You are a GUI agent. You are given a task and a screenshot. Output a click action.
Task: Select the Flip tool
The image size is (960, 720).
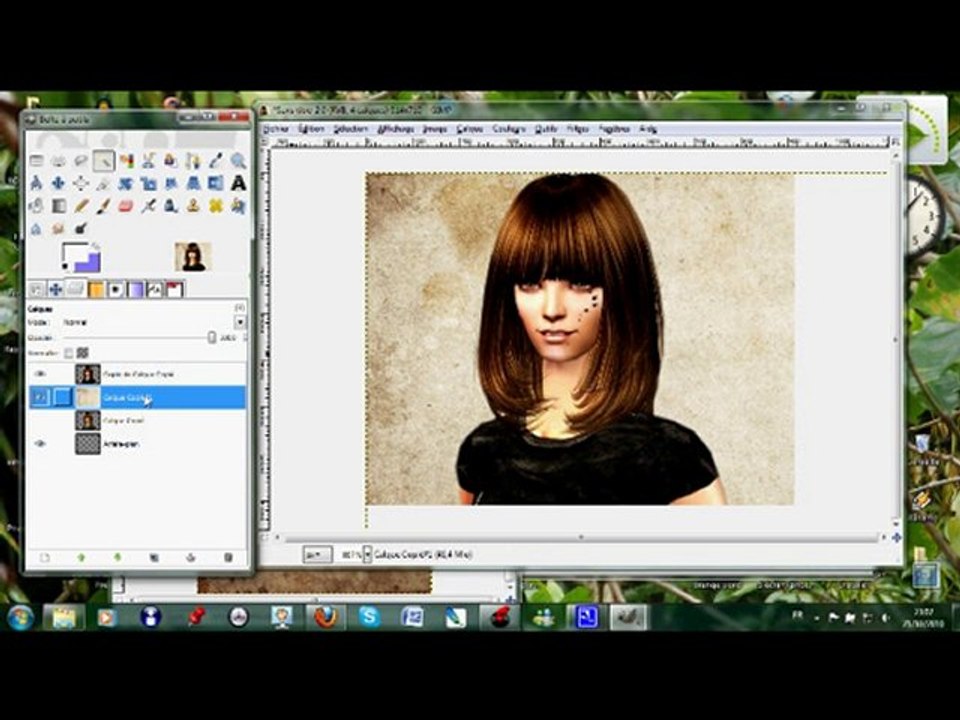pyautogui.click(x=216, y=183)
